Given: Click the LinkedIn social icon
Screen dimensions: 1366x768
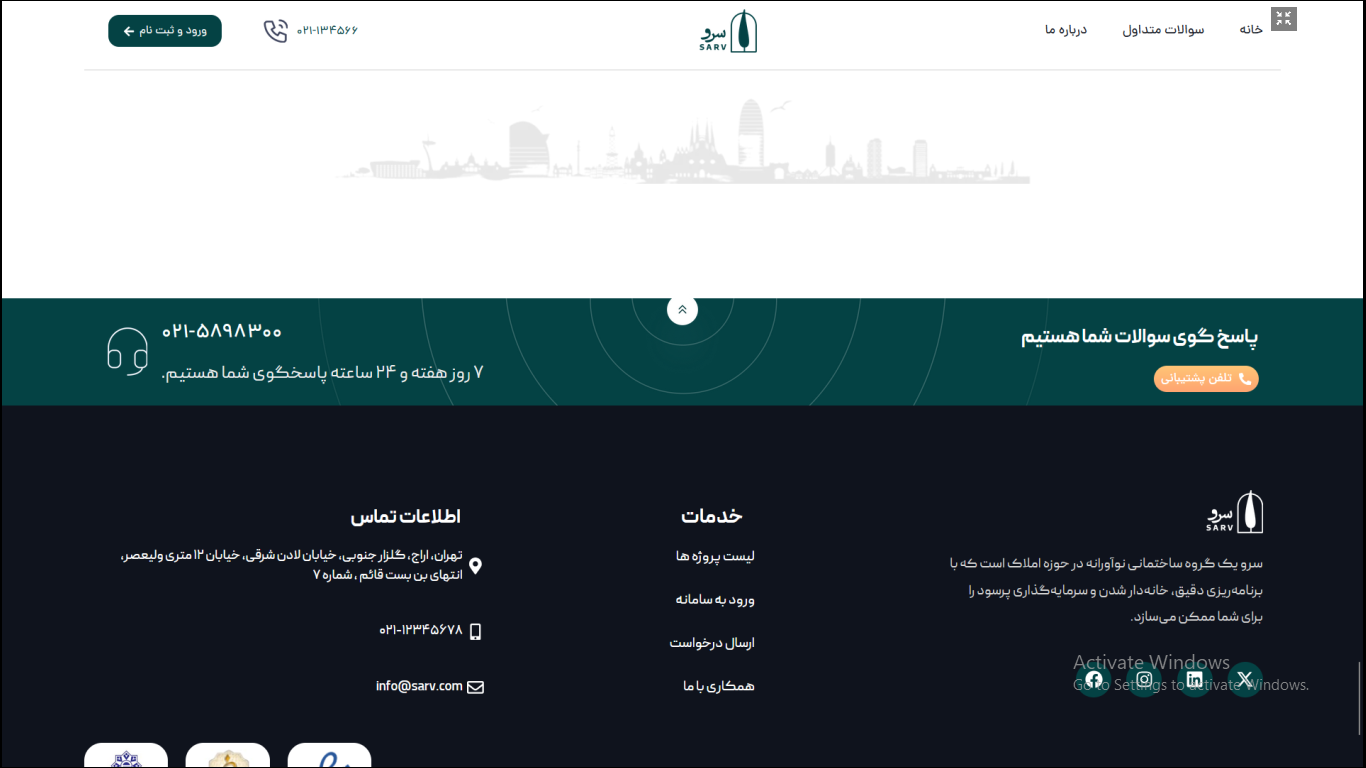Looking at the screenshot, I should tap(1194, 680).
